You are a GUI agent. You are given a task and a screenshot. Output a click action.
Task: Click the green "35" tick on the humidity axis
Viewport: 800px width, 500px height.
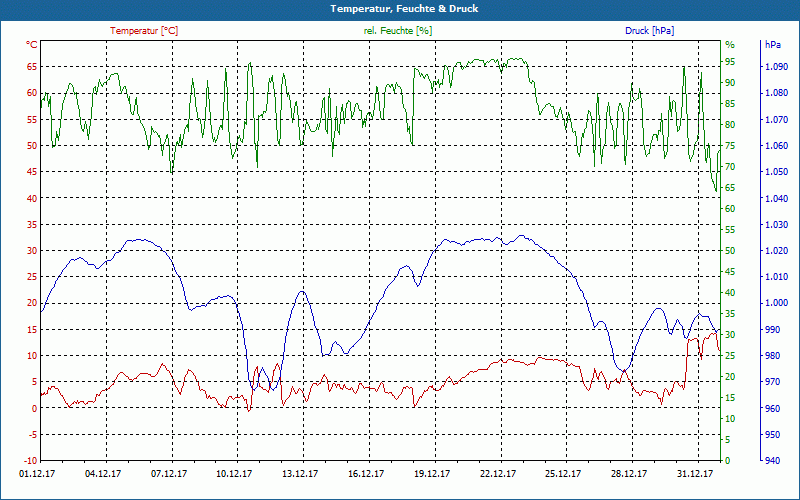730,314
